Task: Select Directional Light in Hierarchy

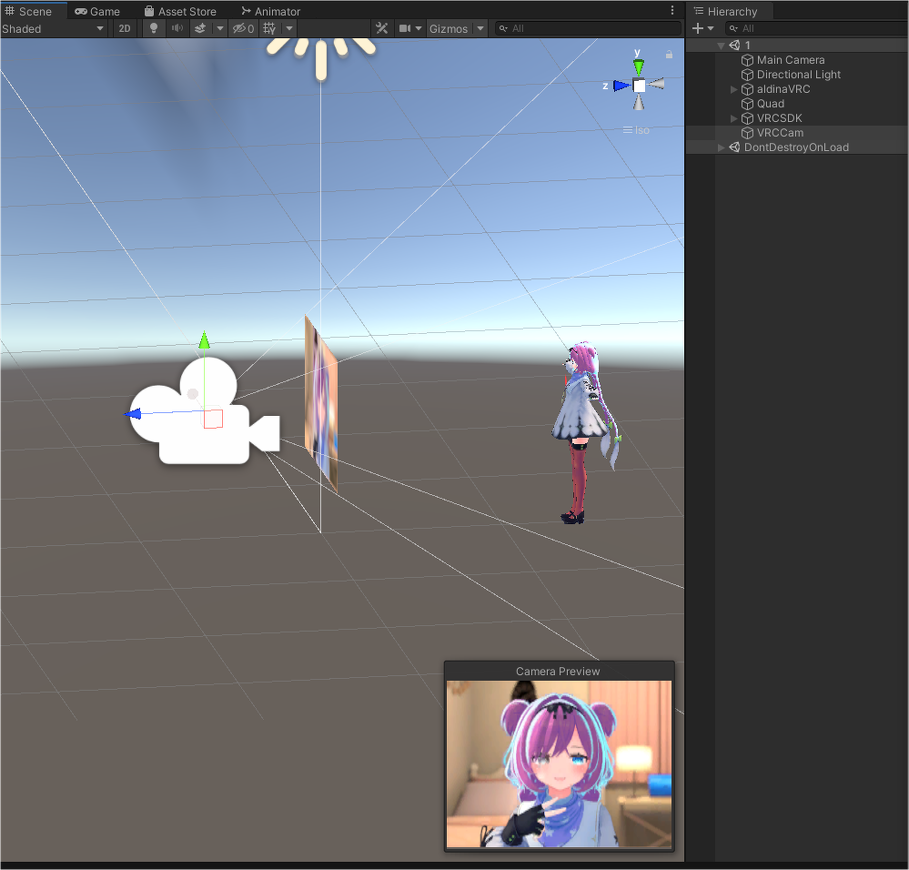Action: click(798, 74)
